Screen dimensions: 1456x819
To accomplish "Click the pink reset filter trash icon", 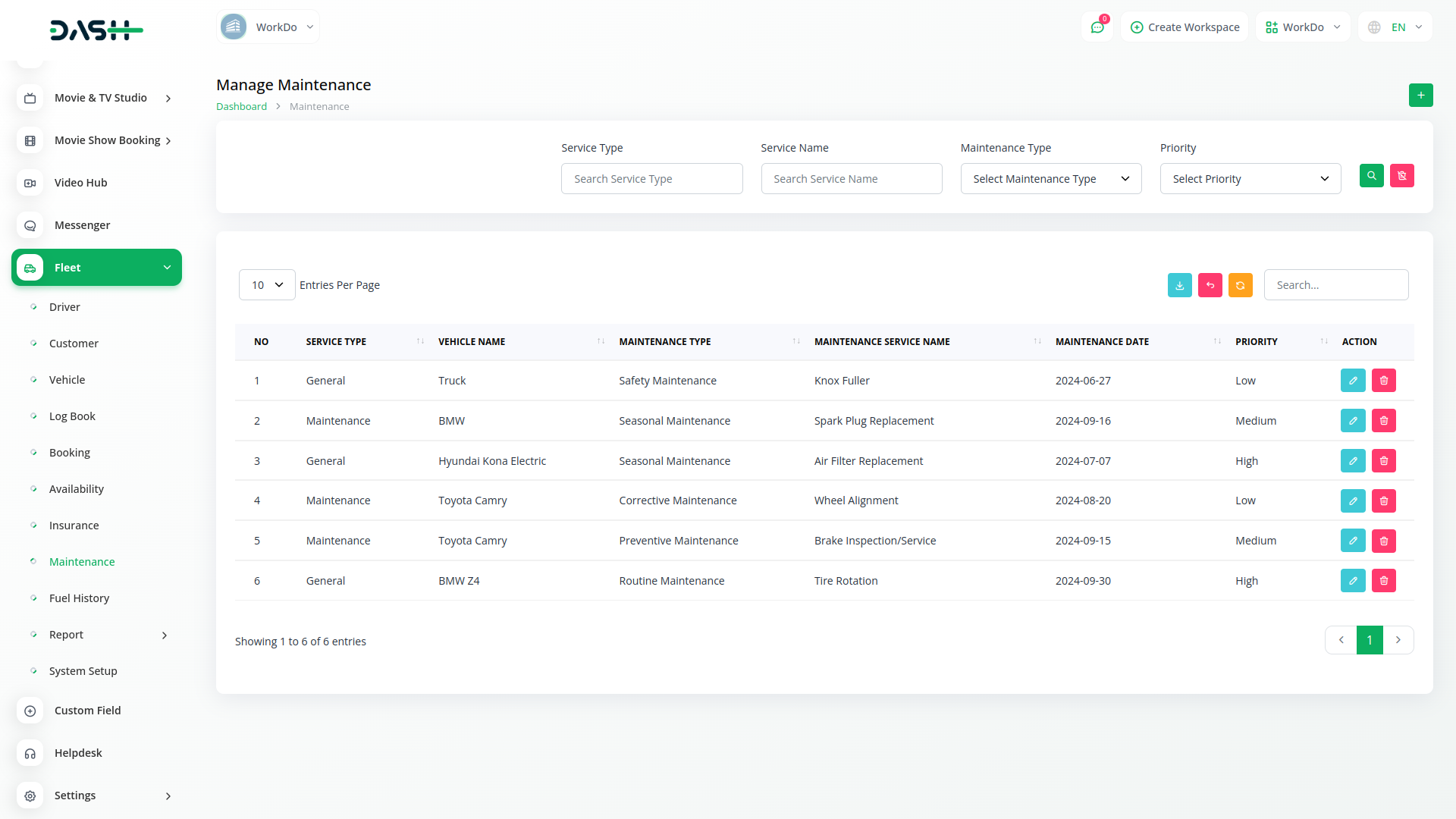I will 1401,176.
